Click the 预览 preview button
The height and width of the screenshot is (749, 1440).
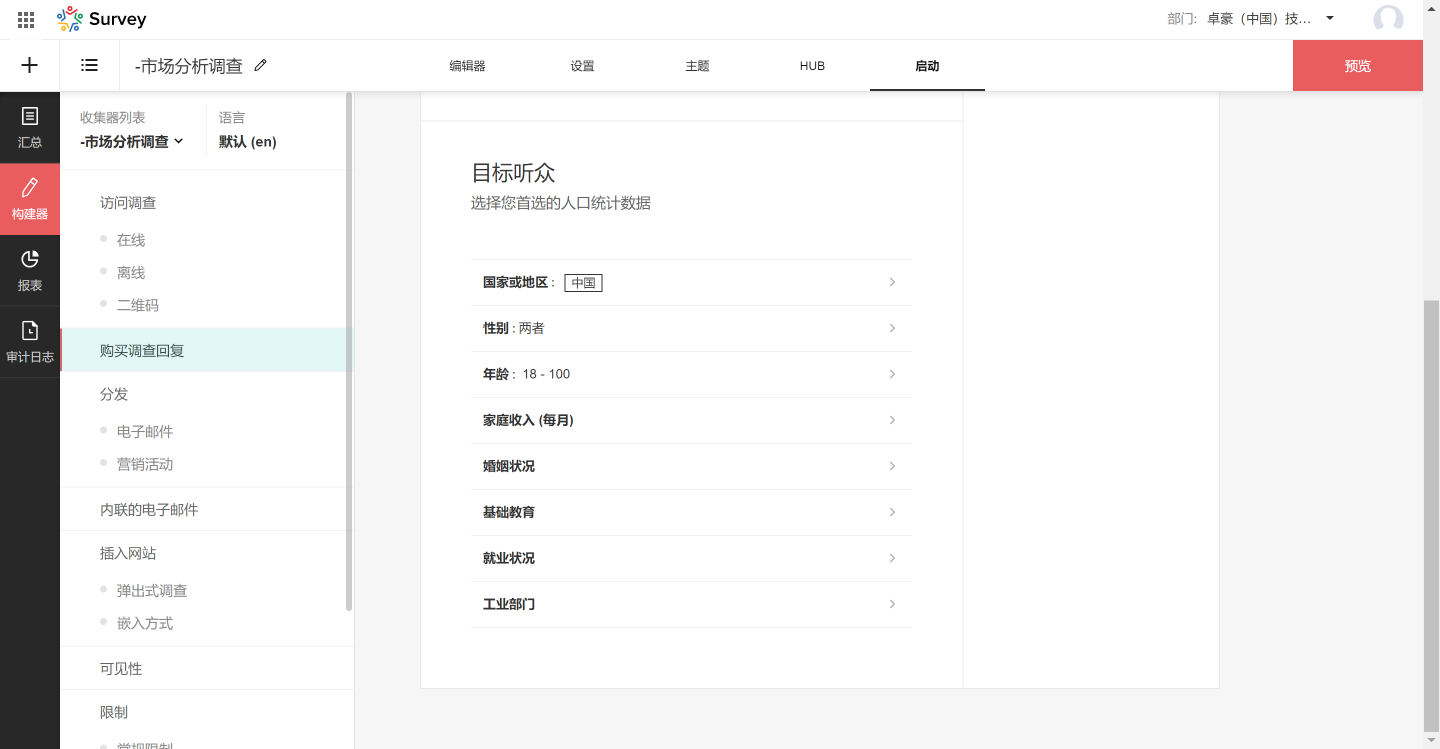pos(1357,66)
